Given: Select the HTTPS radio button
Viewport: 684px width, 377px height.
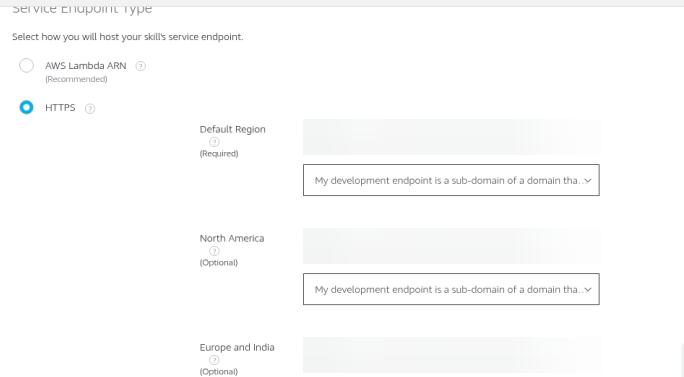Looking at the screenshot, I should (x=26, y=107).
